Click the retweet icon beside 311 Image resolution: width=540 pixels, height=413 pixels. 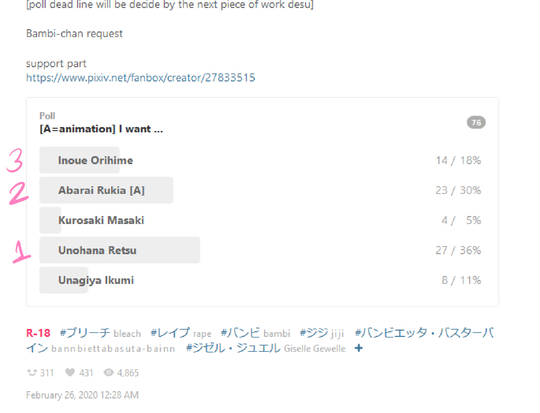[32, 373]
